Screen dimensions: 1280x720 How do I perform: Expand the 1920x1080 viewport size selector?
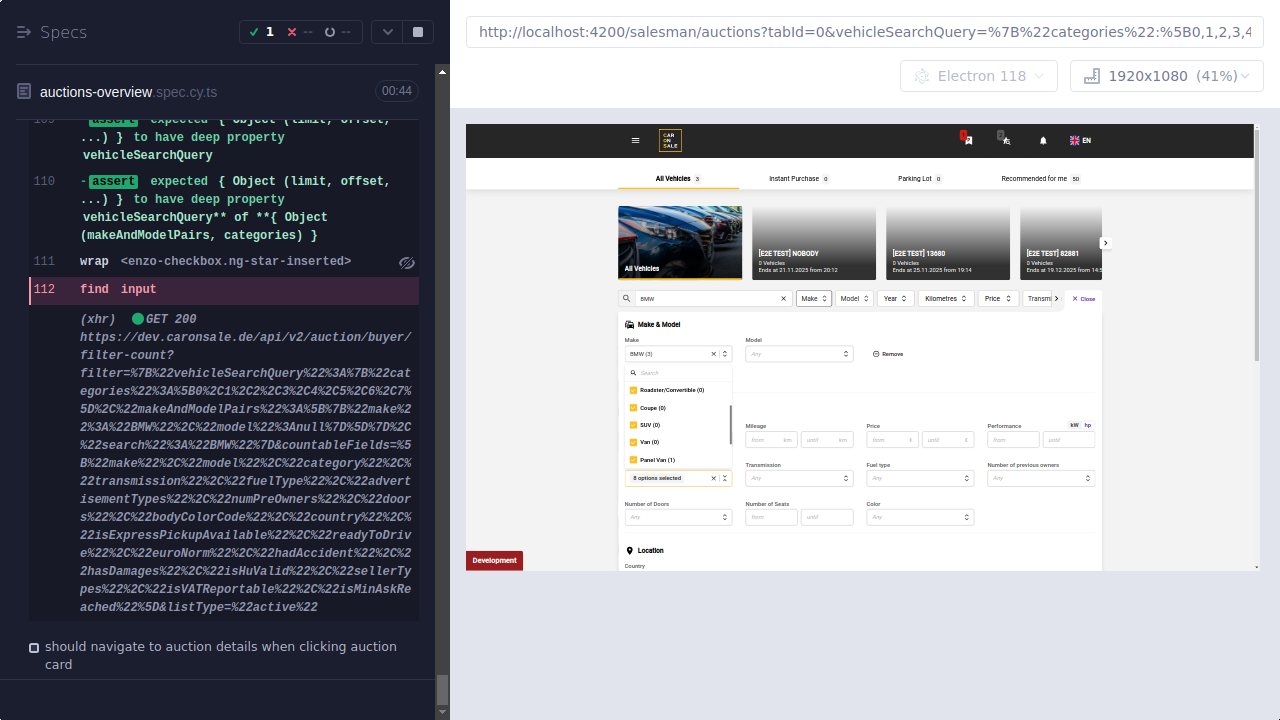tap(1166, 75)
